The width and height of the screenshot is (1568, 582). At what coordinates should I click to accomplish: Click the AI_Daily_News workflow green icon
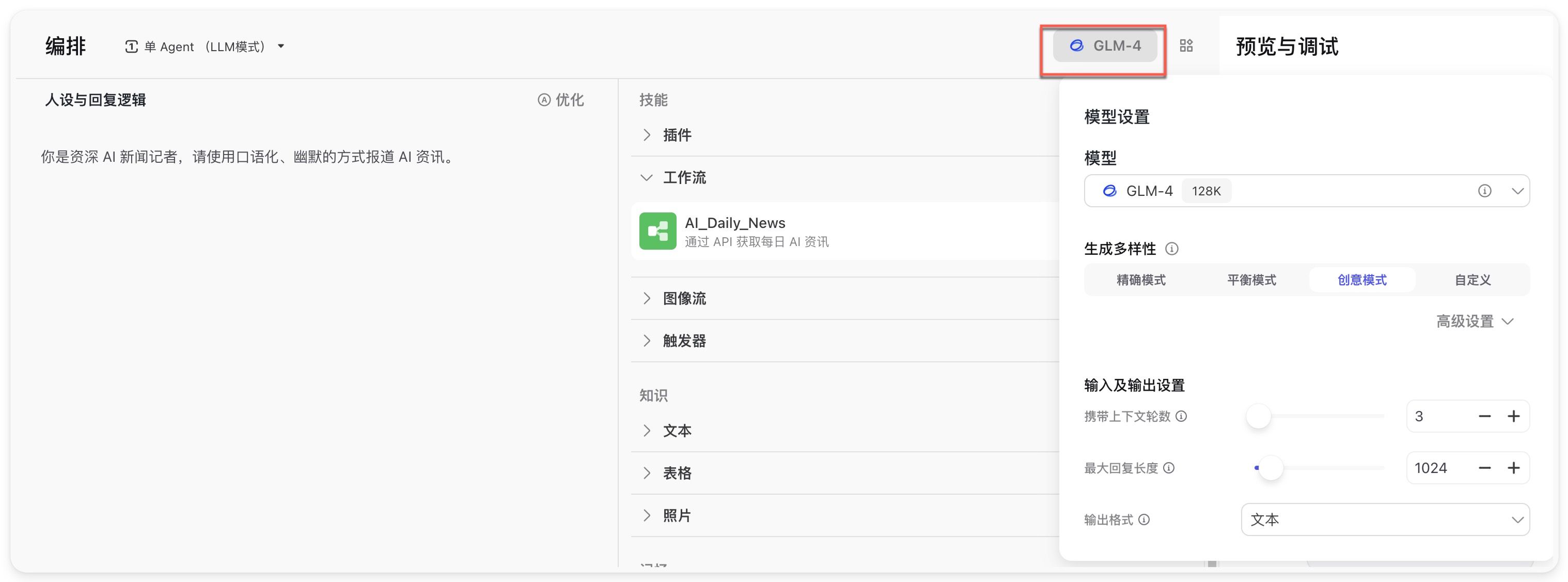click(657, 231)
